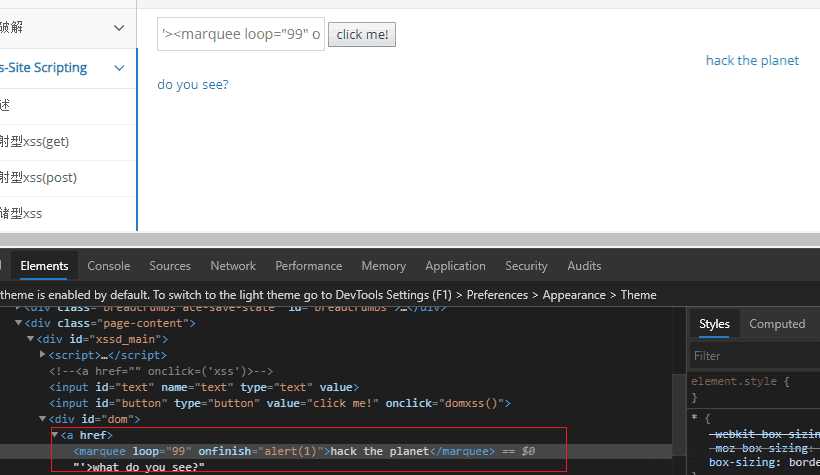The width and height of the screenshot is (820, 475).
Task: Select the input id="text" DOM row
Action: coord(204,387)
